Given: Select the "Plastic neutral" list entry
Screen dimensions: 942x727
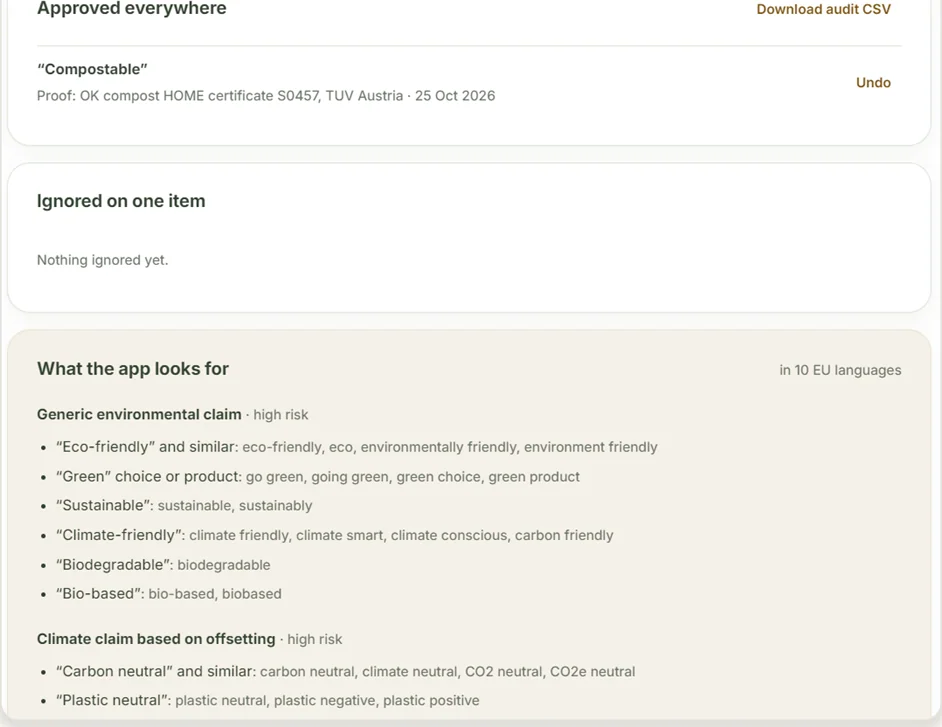Looking at the screenshot, I should point(267,701).
